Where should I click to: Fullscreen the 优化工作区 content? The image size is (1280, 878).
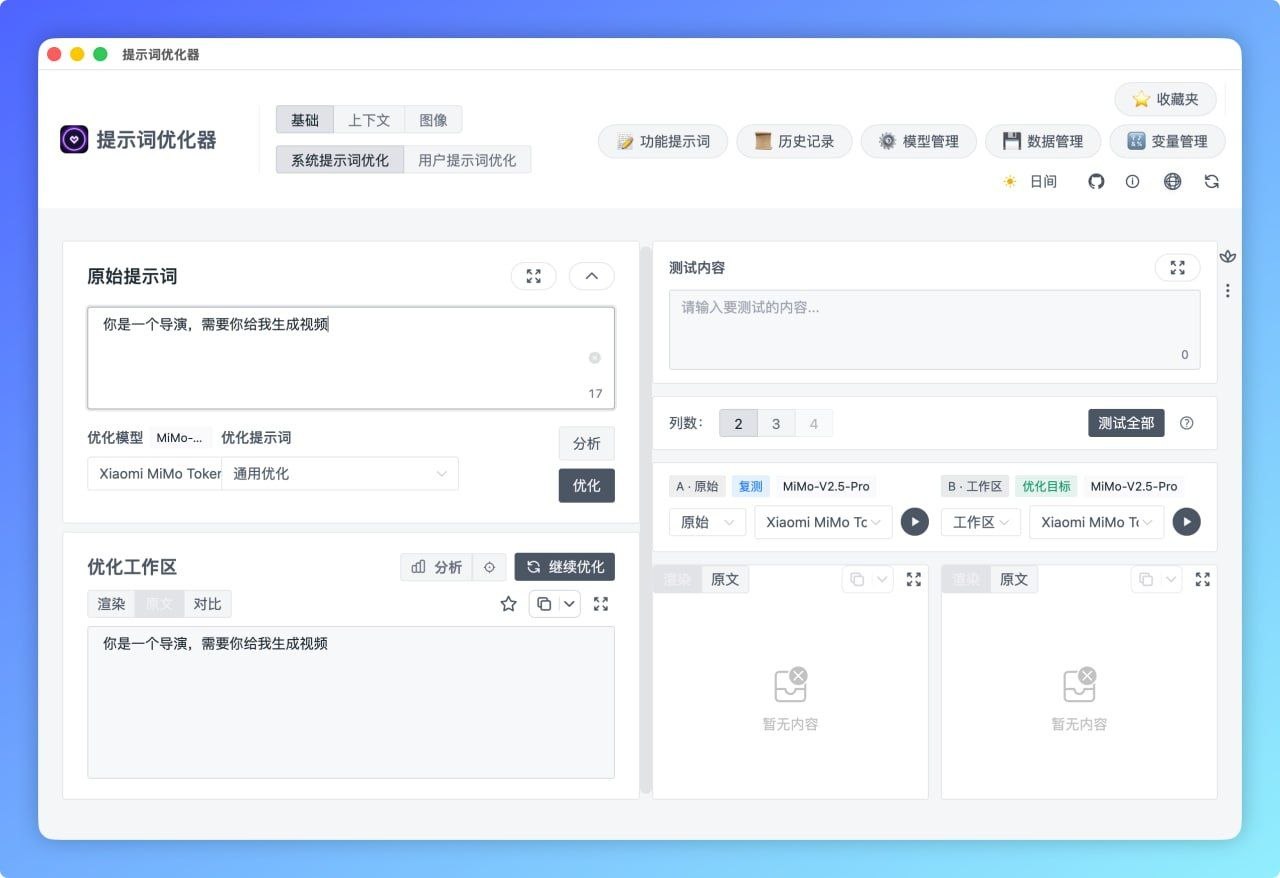tap(600, 604)
